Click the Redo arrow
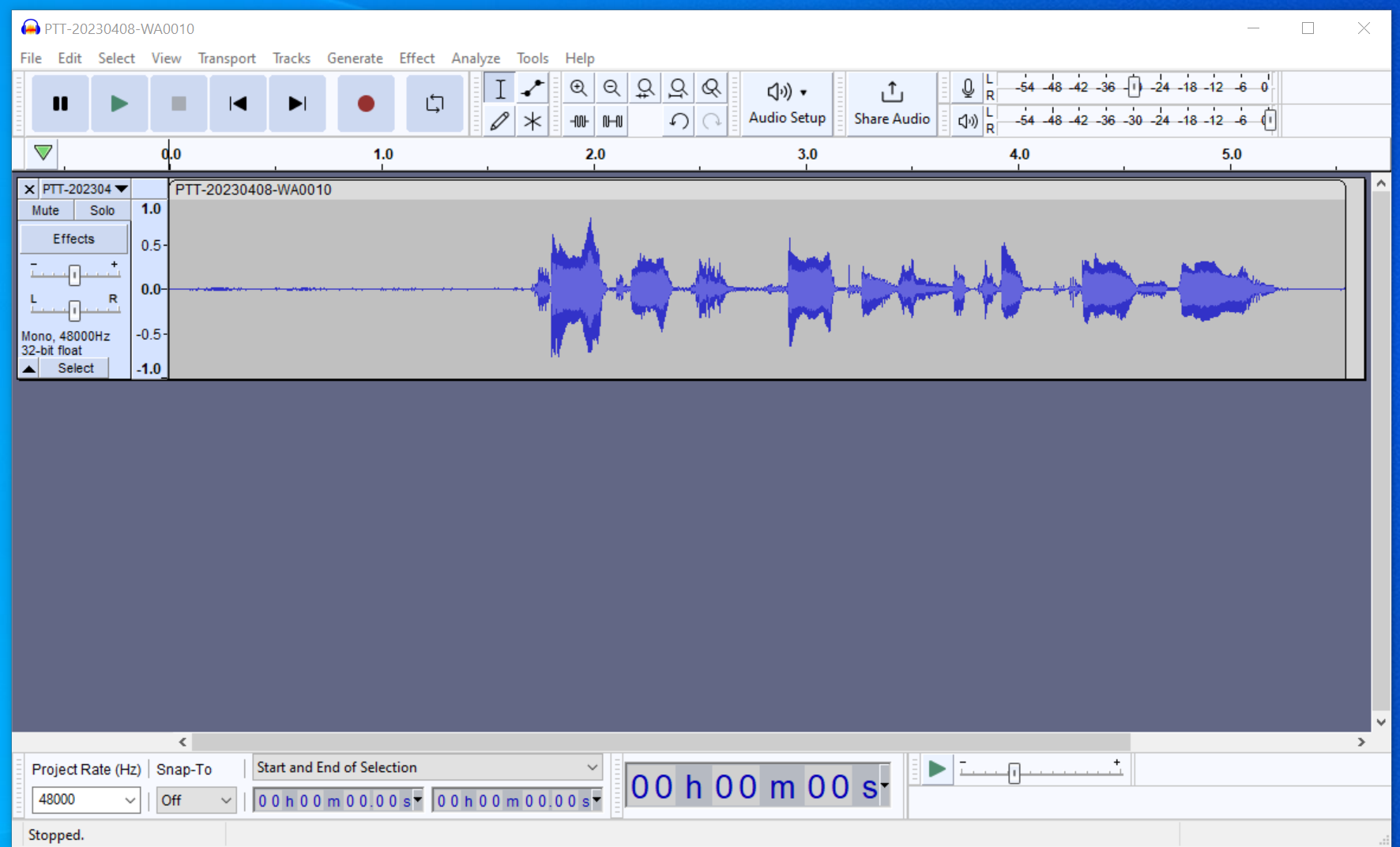This screenshot has width=1400, height=847. point(712,121)
